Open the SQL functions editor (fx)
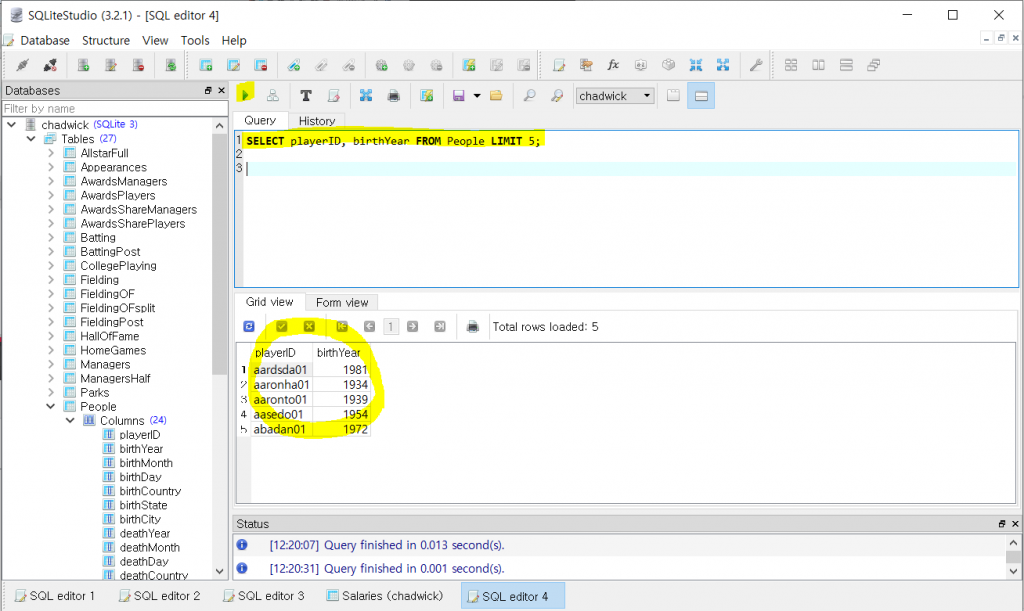This screenshot has height=611, width=1024. tap(613, 65)
